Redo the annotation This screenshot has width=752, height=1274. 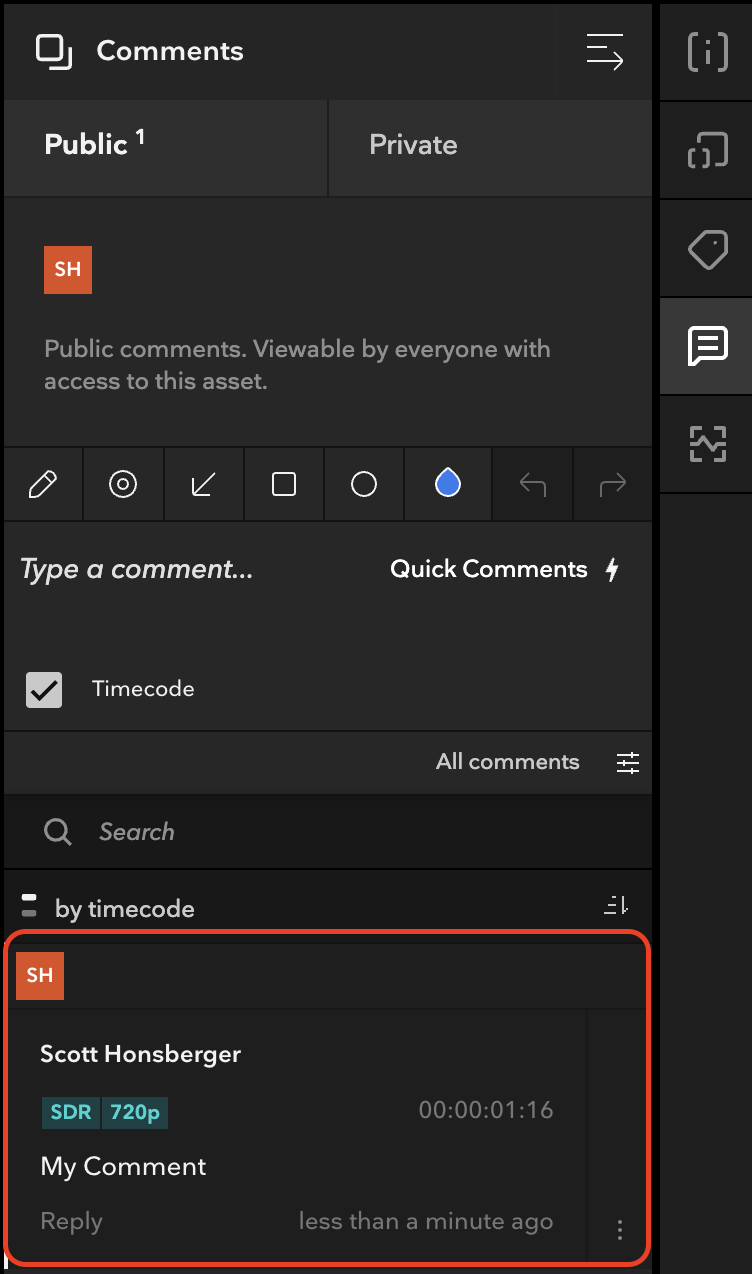(x=612, y=485)
